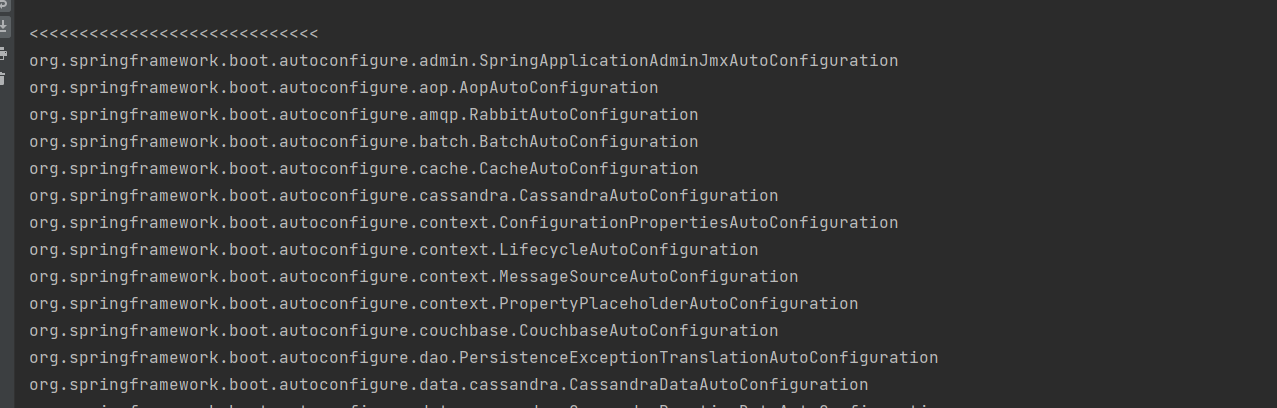The image size is (1277, 408).
Task: Select the PropertyPlaceholderAutoConfiguration line
Action: (x=444, y=304)
